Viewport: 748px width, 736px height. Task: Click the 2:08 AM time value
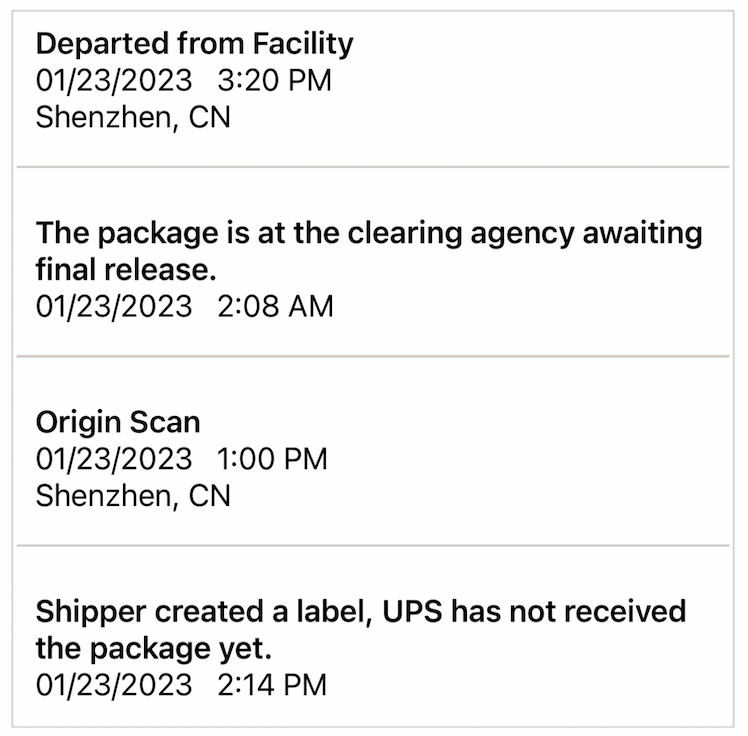click(x=276, y=306)
